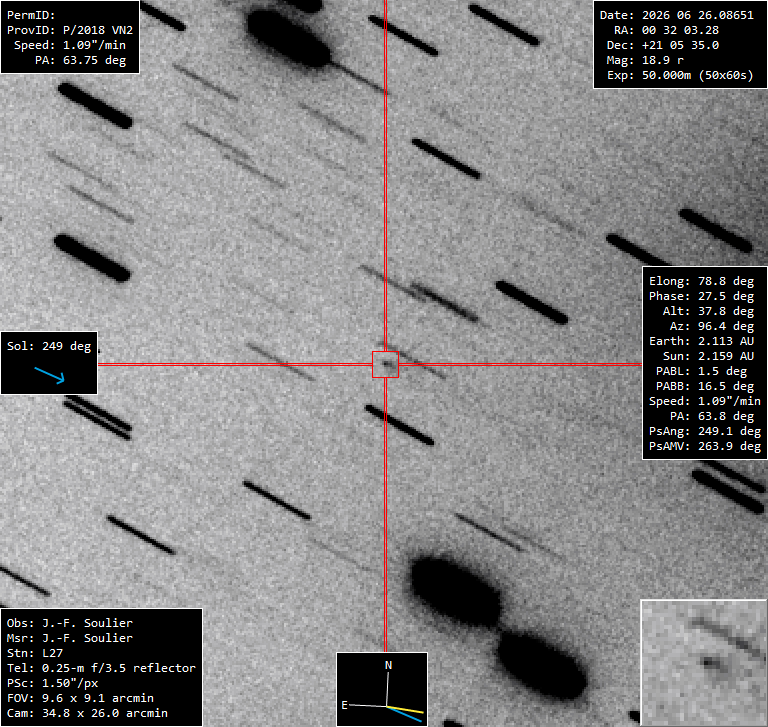768x727 pixels.
Task: Click 'Az: 96.4 deg' entry
Action: [712, 326]
